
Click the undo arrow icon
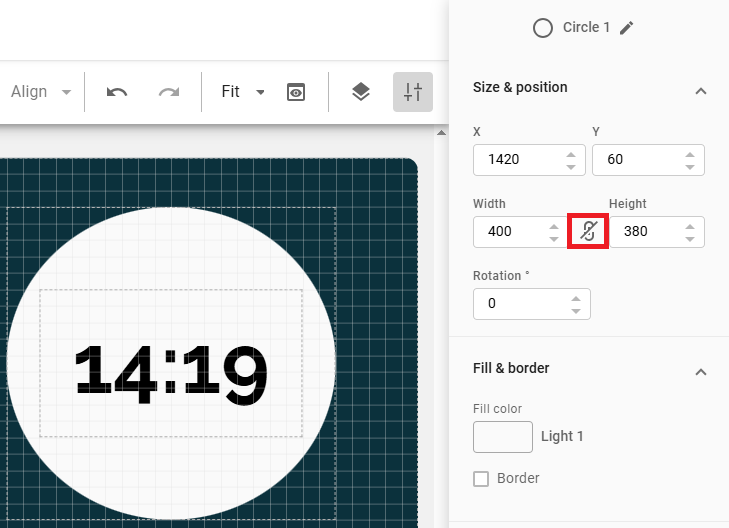(117, 92)
